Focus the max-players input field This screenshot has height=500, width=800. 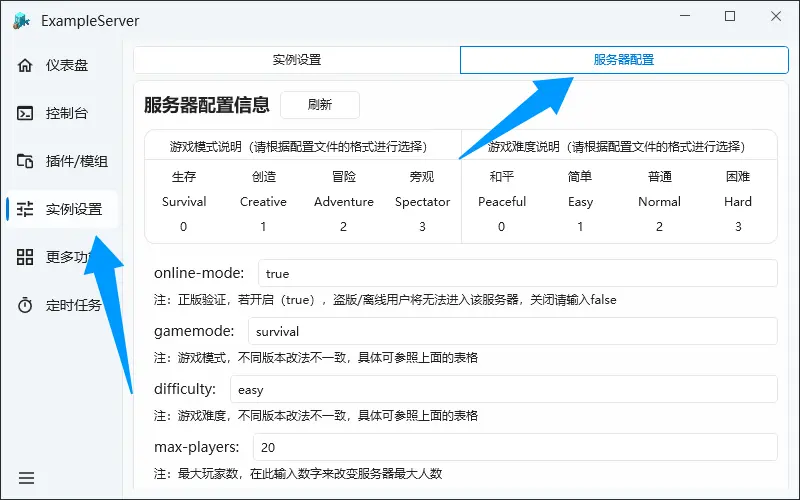point(515,447)
